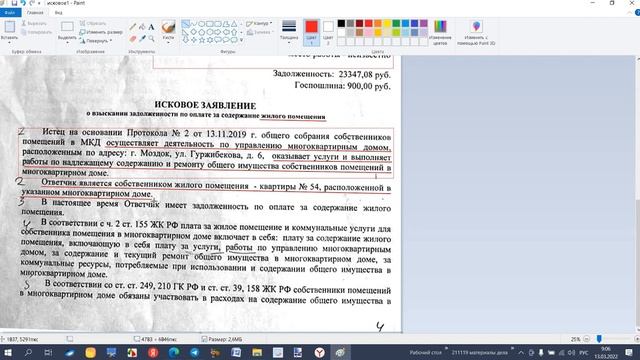Open File Explorer from the taskbar
640x360 pixels.
[x=257, y=352]
